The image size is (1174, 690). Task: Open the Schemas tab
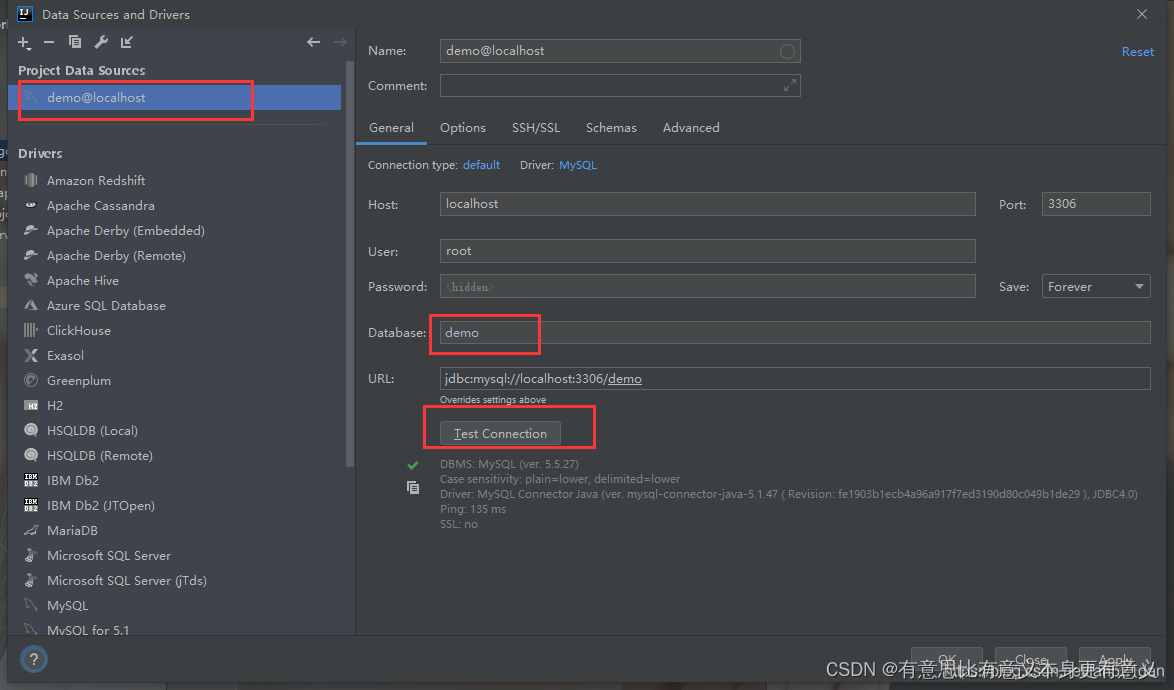point(611,128)
